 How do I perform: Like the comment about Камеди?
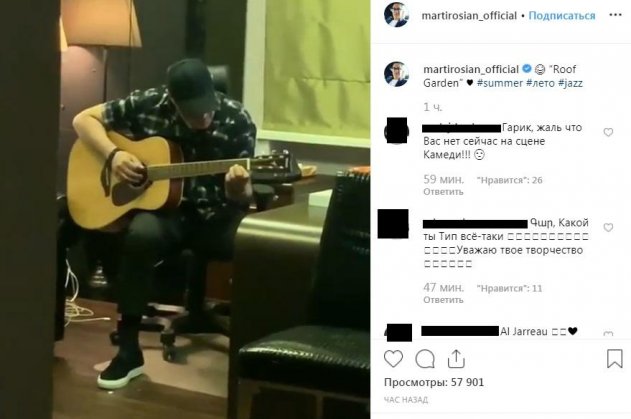point(608,132)
